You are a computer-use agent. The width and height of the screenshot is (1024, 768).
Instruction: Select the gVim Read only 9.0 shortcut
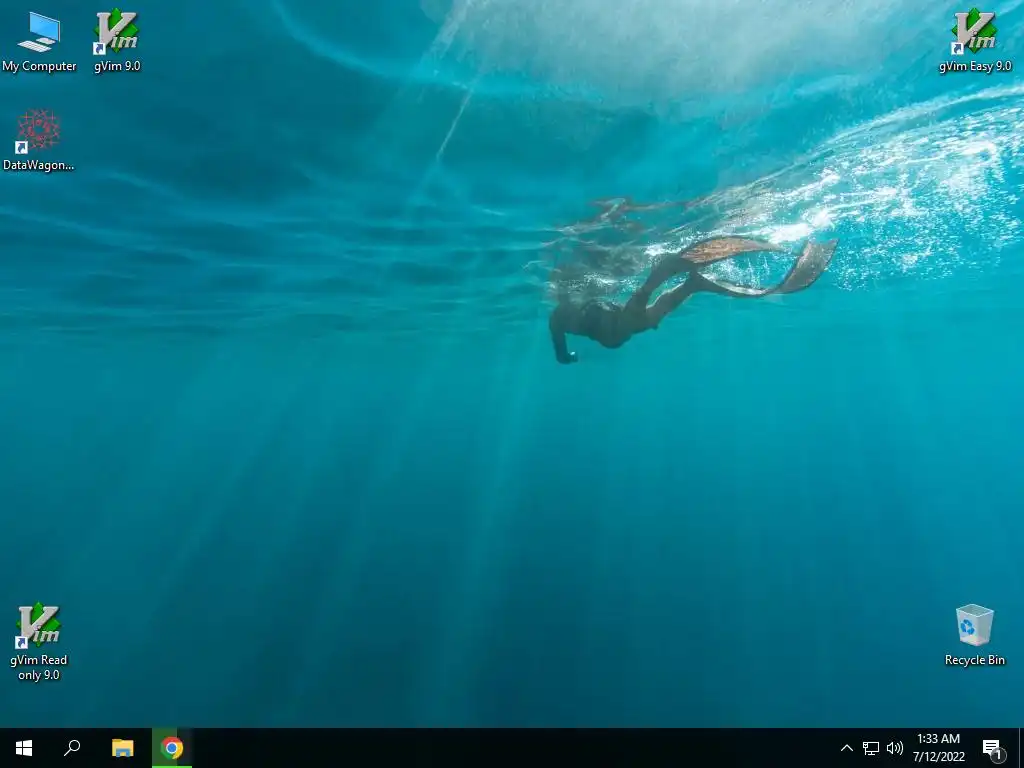coord(39,642)
